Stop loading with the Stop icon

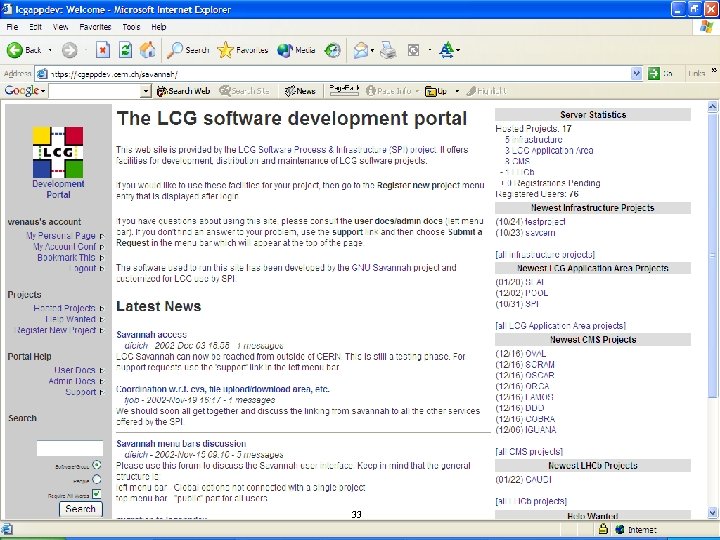tap(103, 50)
